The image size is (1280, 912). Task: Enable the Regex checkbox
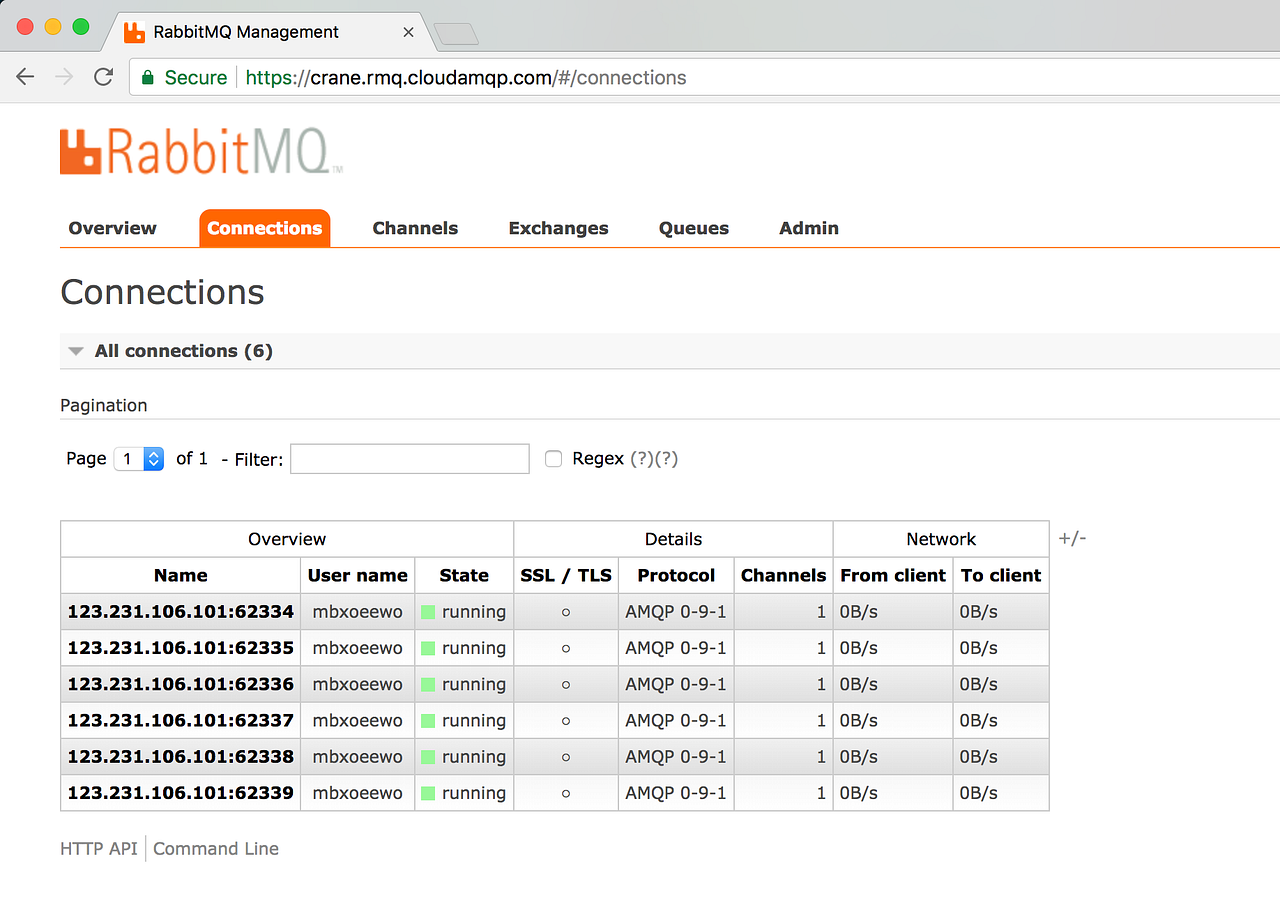click(553, 458)
